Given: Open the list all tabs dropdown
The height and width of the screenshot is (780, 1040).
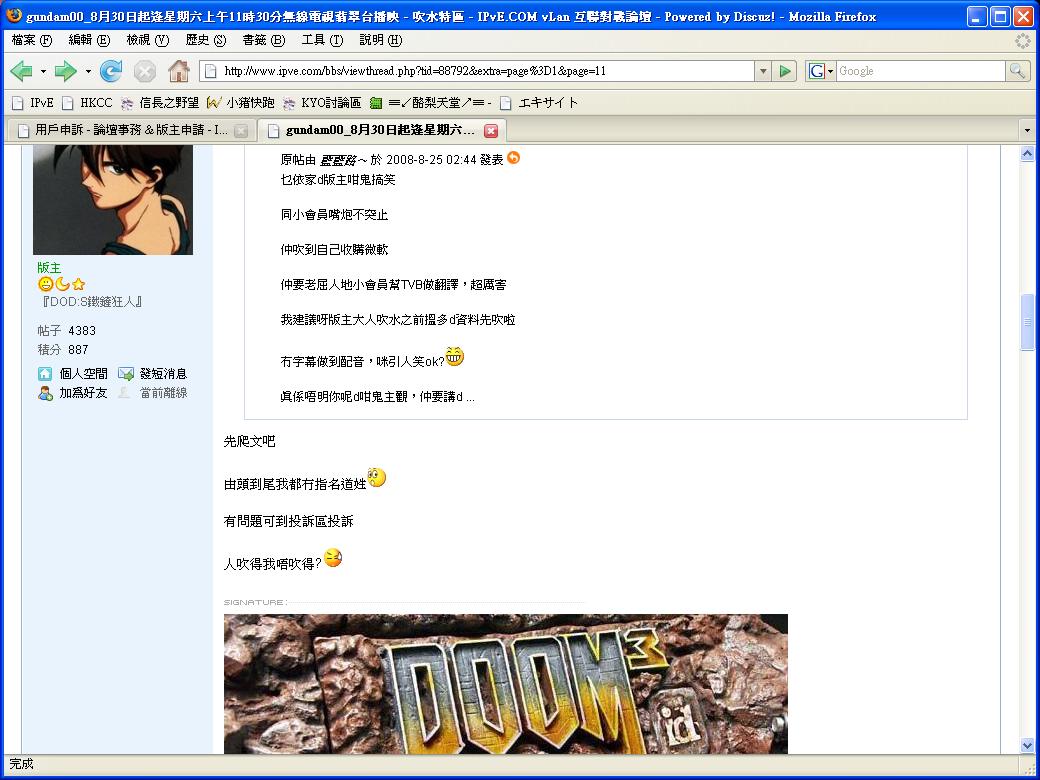Looking at the screenshot, I should click(x=1026, y=131).
